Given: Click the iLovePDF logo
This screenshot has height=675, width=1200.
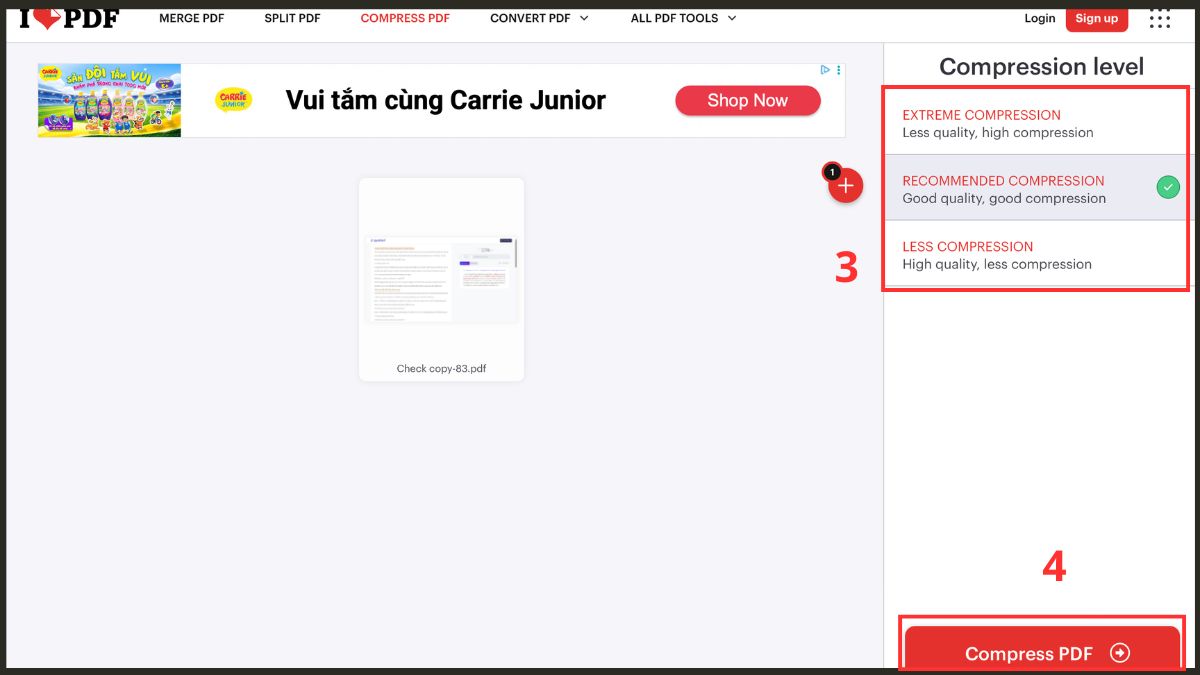Looking at the screenshot, I should coord(69,17).
